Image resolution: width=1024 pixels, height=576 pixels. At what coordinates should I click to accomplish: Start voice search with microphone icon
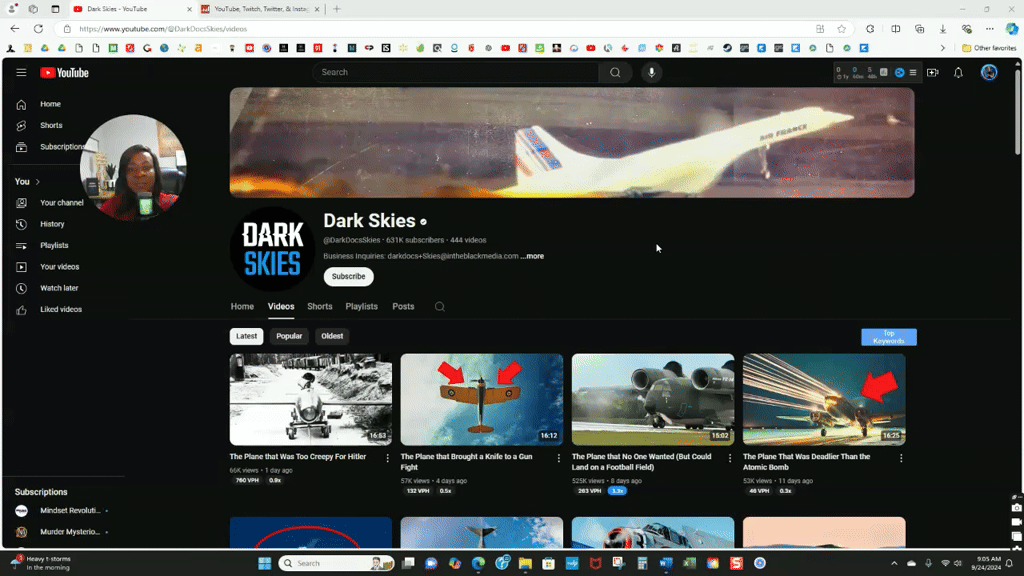click(651, 72)
